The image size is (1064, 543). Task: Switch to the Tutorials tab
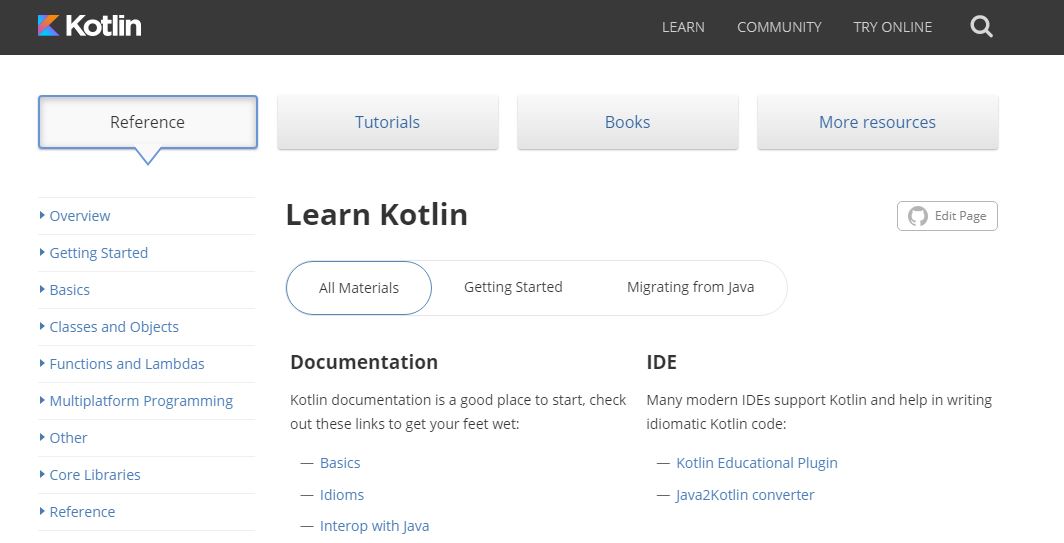[x=387, y=122]
